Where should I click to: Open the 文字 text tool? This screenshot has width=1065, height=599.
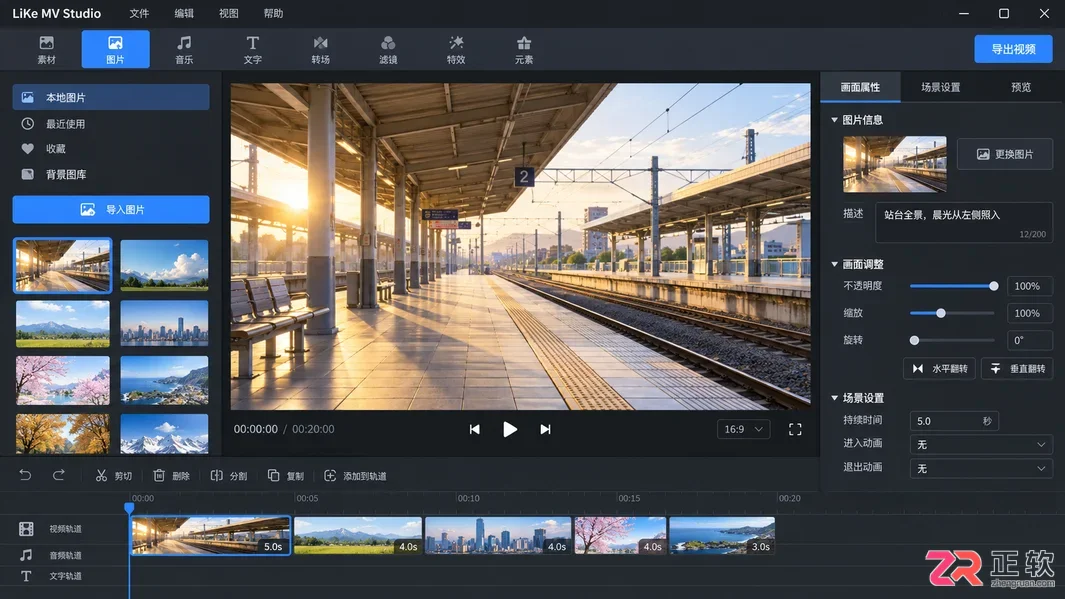[253, 50]
